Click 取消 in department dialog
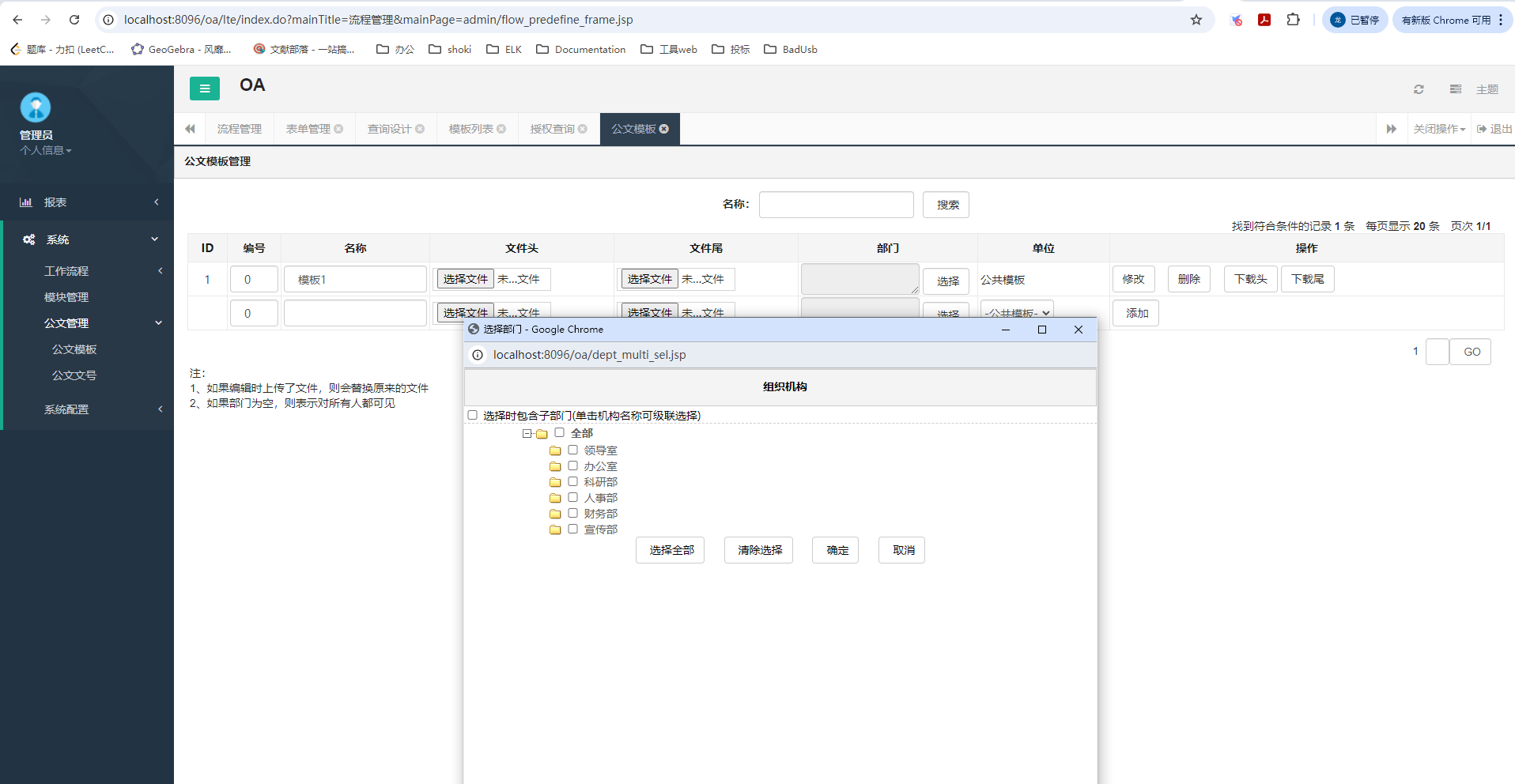 (x=902, y=550)
